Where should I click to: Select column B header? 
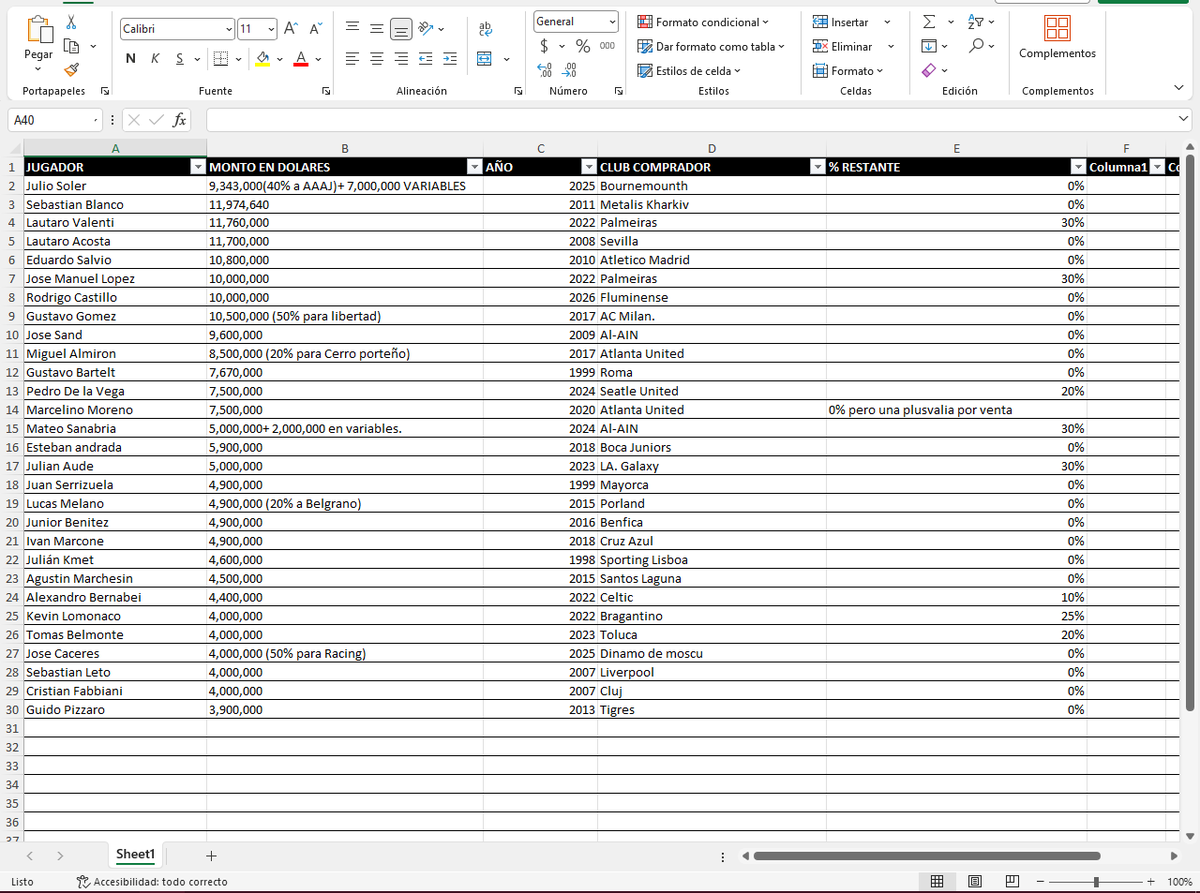344,149
